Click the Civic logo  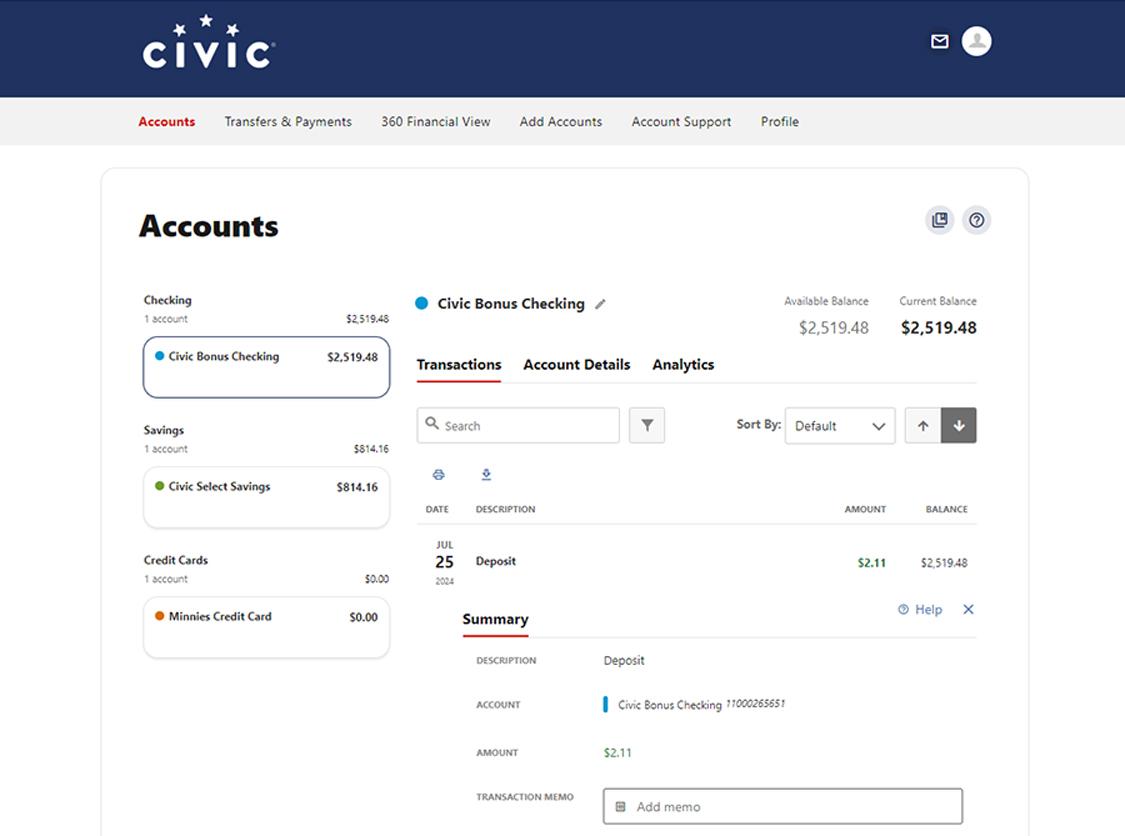pos(209,42)
